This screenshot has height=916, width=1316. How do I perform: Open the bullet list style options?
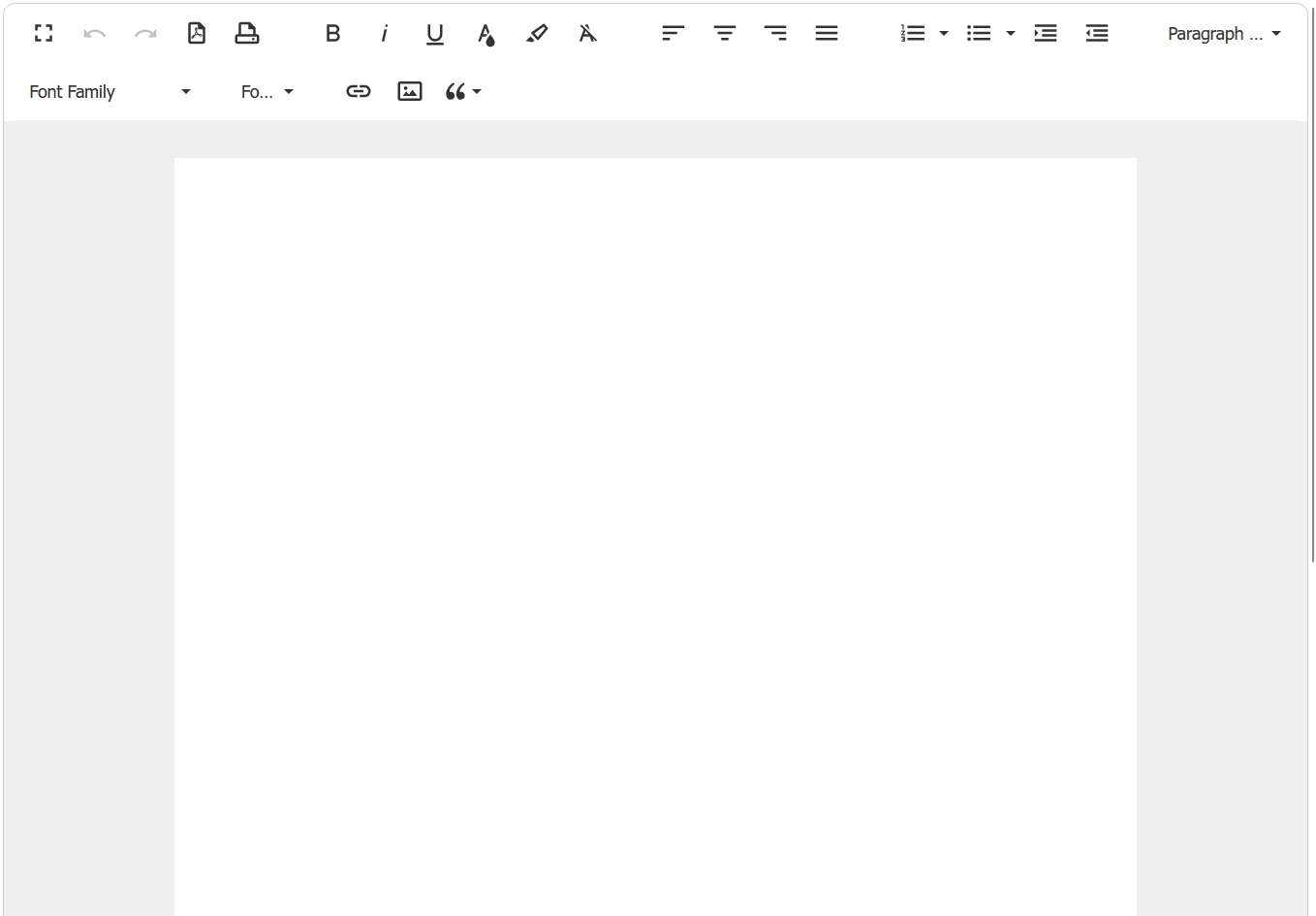[x=1011, y=32]
